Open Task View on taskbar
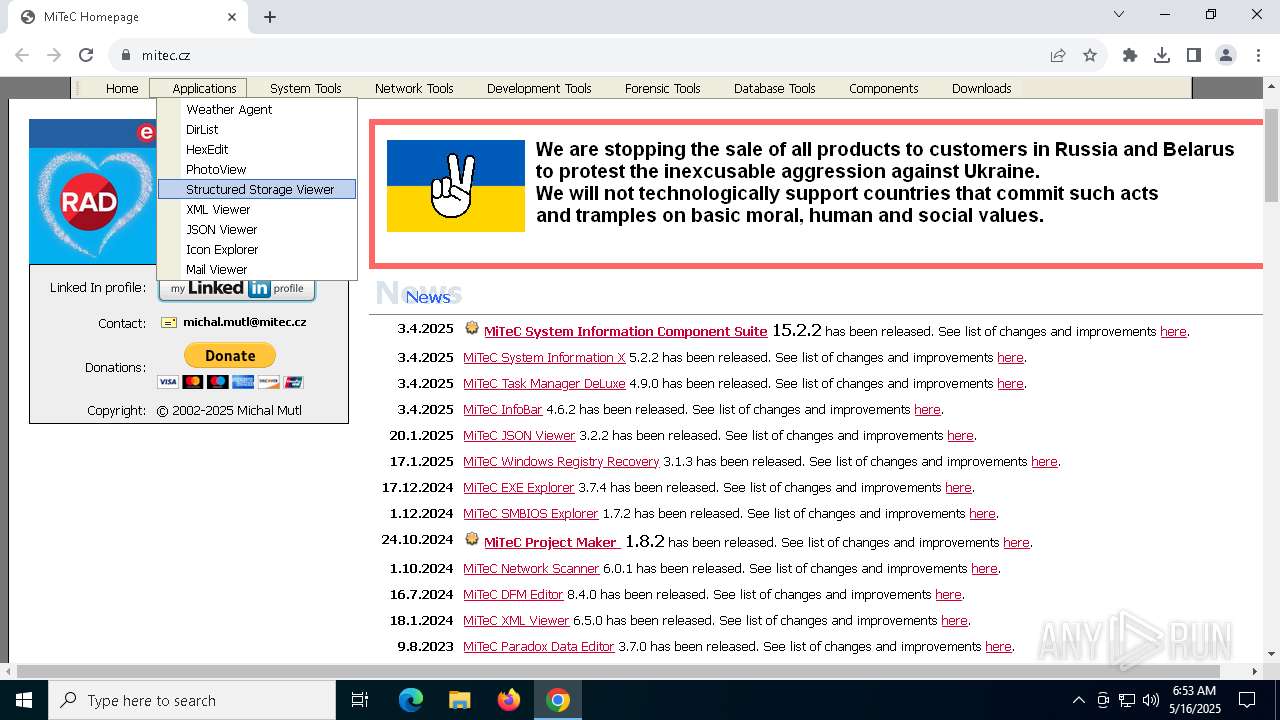This screenshot has height=720, width=1280. pos(360,700)
